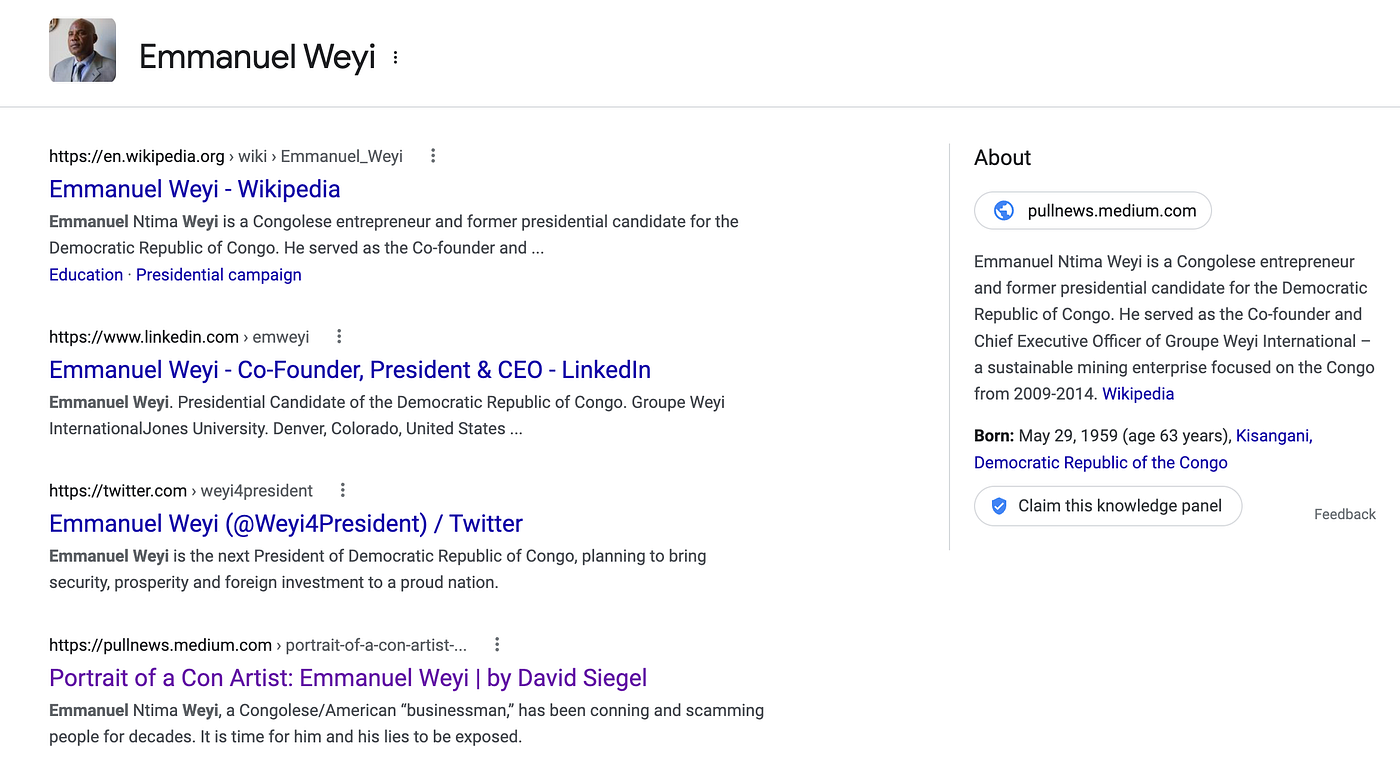Viewport: 1400px width, 762px height.
Task: Click the Emmanuel Weyi profile thumbnail
Action: click(82, 50)
